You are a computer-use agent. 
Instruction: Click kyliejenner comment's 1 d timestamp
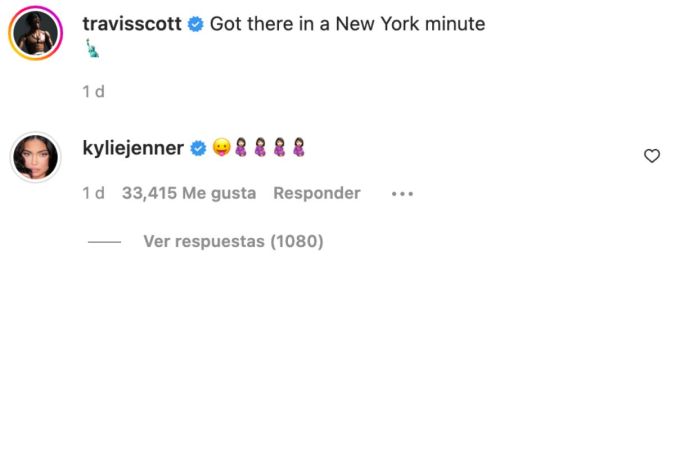tap(93, 193)
